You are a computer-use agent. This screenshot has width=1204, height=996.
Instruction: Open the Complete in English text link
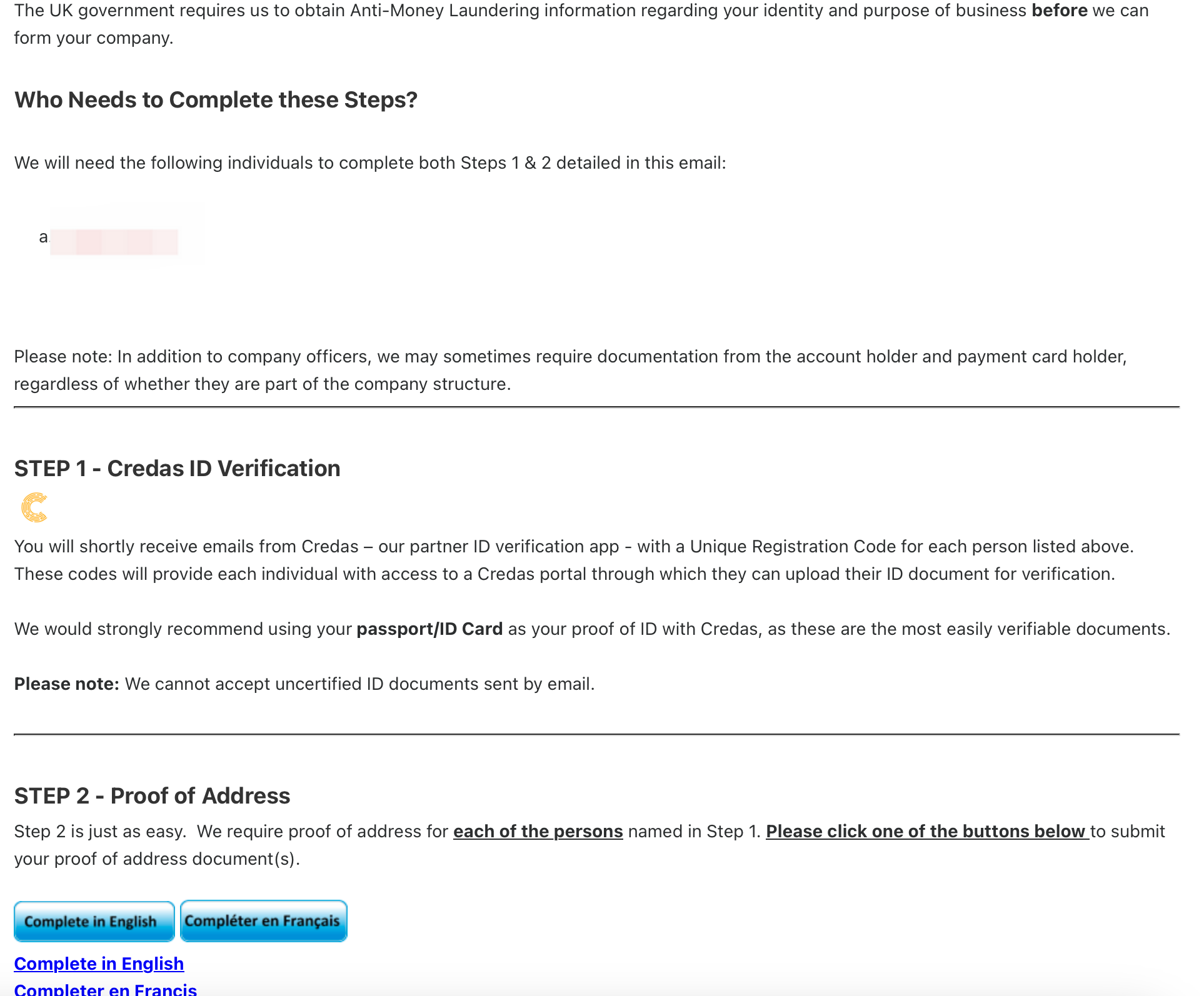pos(99,964)
